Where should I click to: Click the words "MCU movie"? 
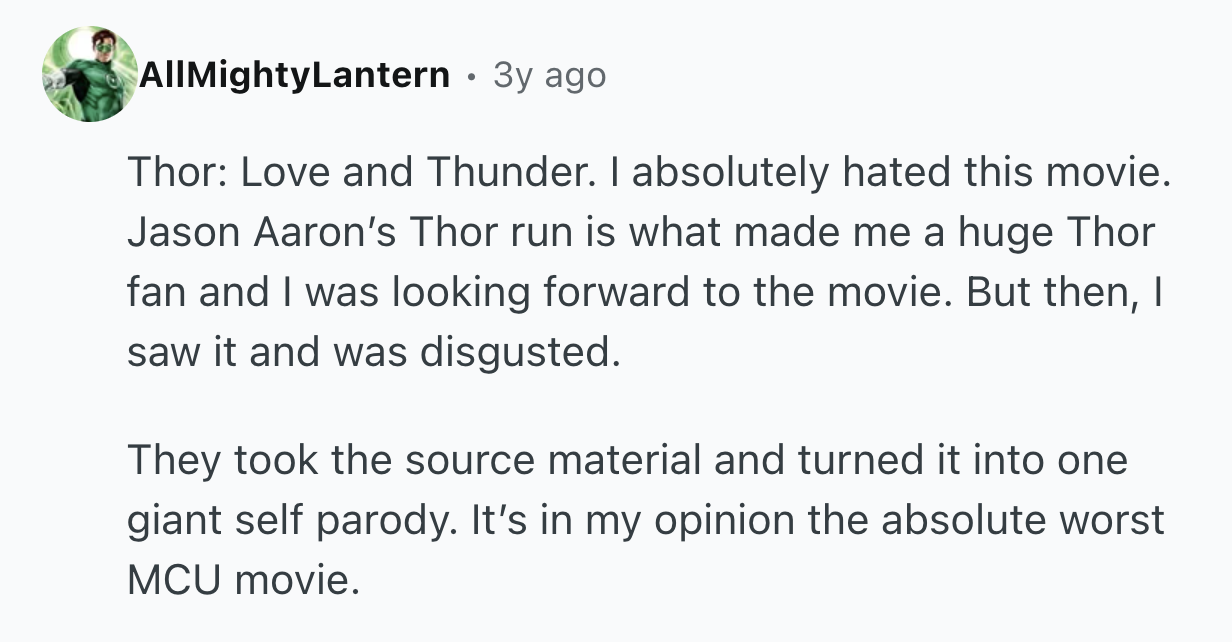(240, 581)
